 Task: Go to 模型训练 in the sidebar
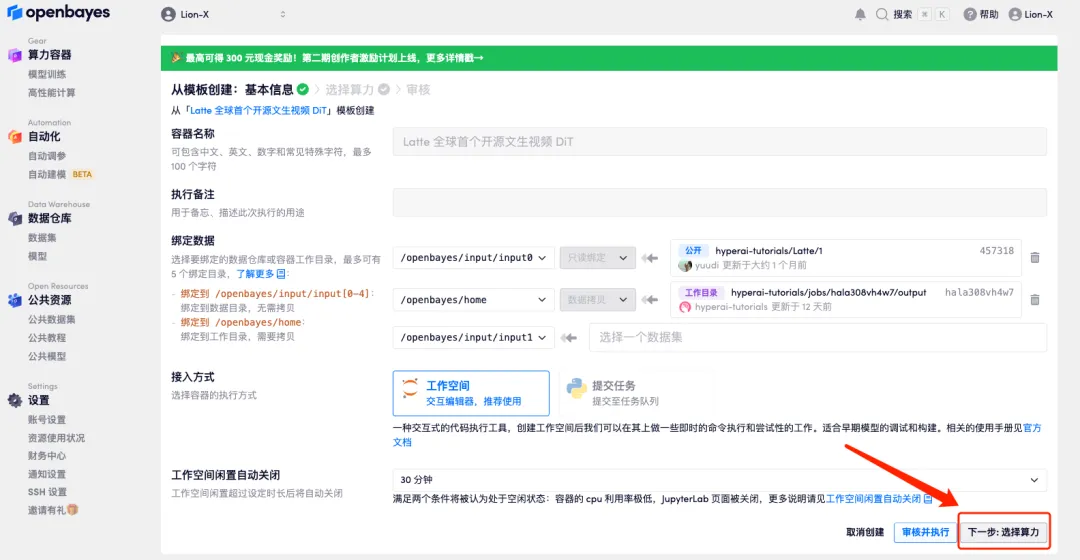click(x=47, y=74)
